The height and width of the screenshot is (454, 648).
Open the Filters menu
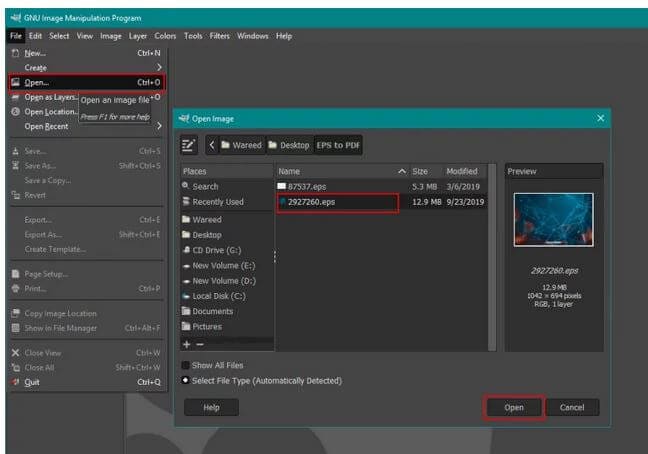click(219, 36)
